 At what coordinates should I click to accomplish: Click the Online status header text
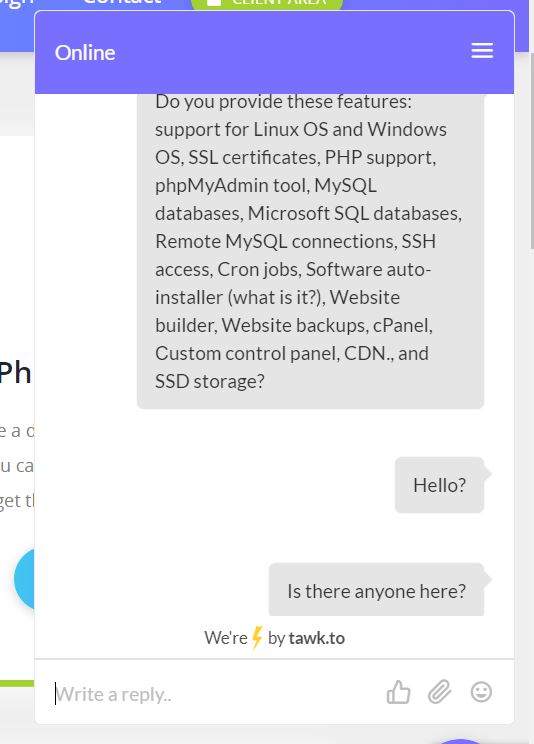click(x=85, y=52)
